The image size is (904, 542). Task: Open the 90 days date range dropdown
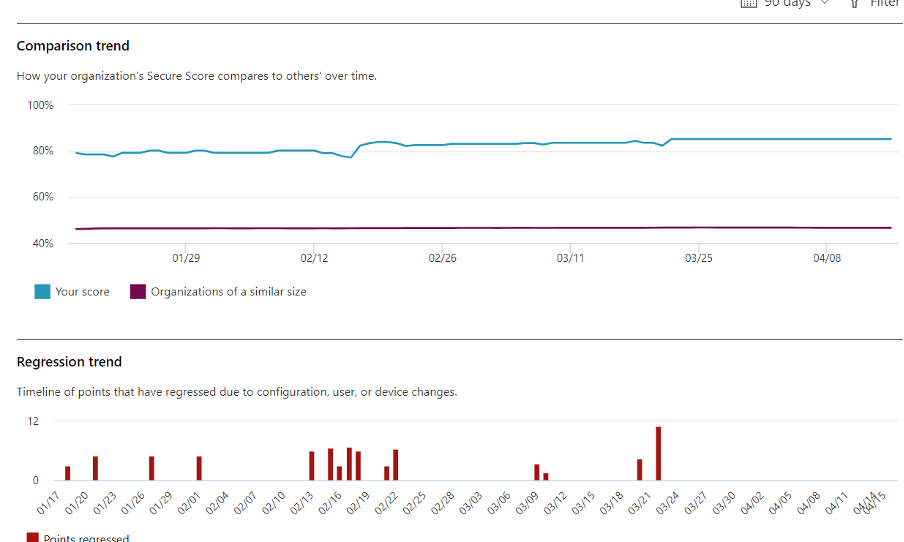click(x=785, y=4)
